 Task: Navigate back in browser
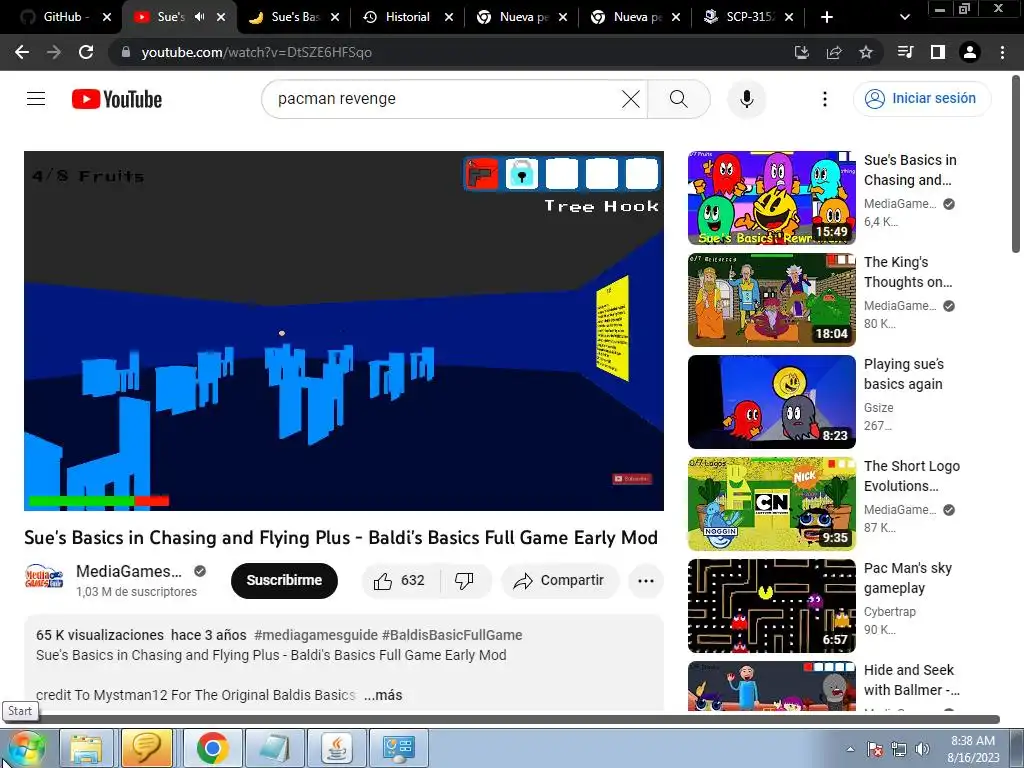point(22,52)
